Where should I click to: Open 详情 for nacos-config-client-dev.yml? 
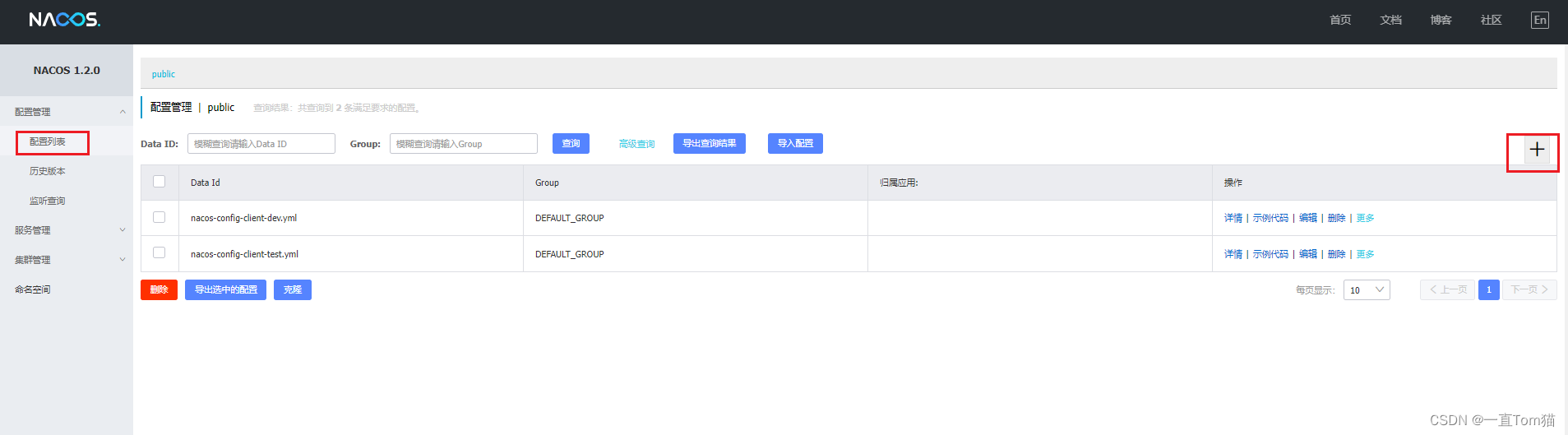[x=1233, y=218]
